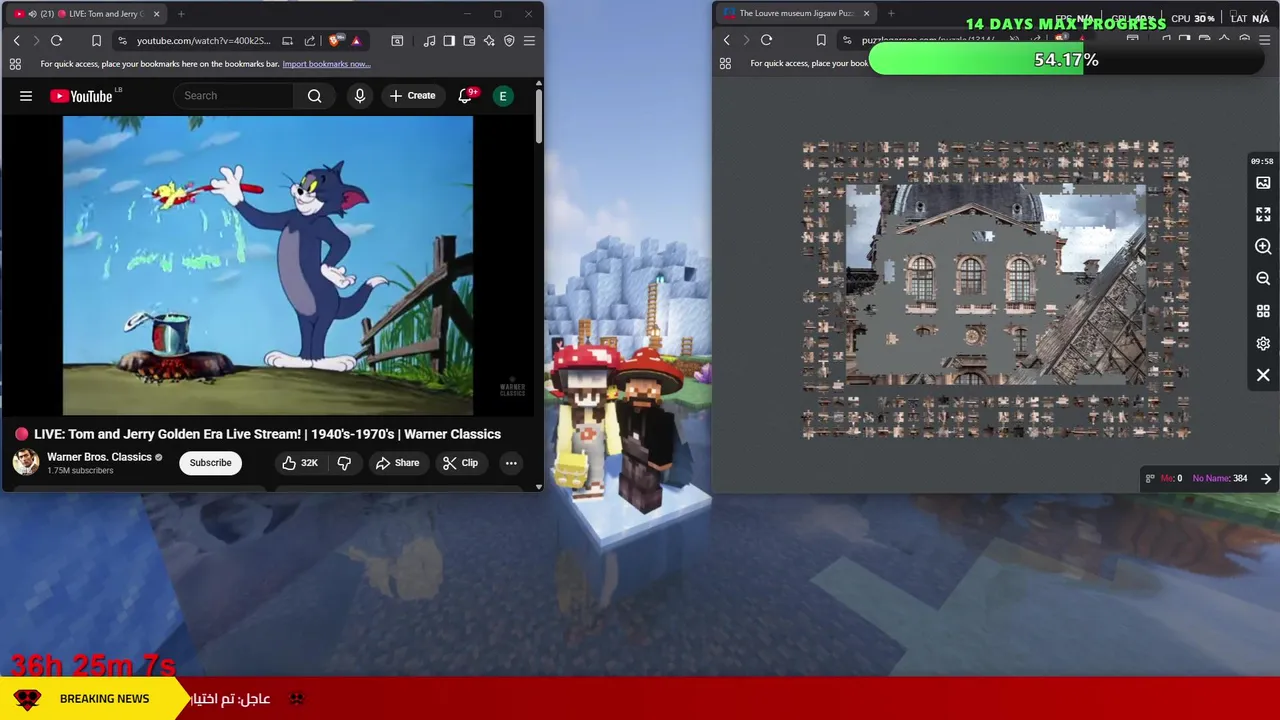This screenshot has width=1280, height=720.
Task: Open puzzle settings gear
Action: (1263, 343)
